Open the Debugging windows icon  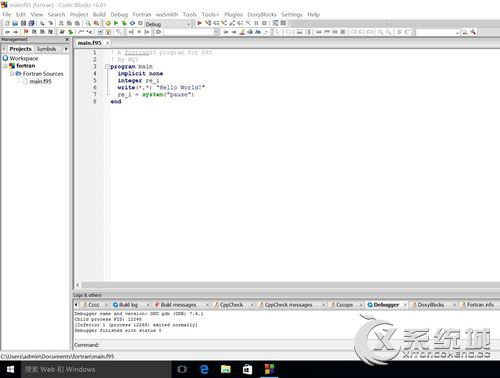coord(275,23)
